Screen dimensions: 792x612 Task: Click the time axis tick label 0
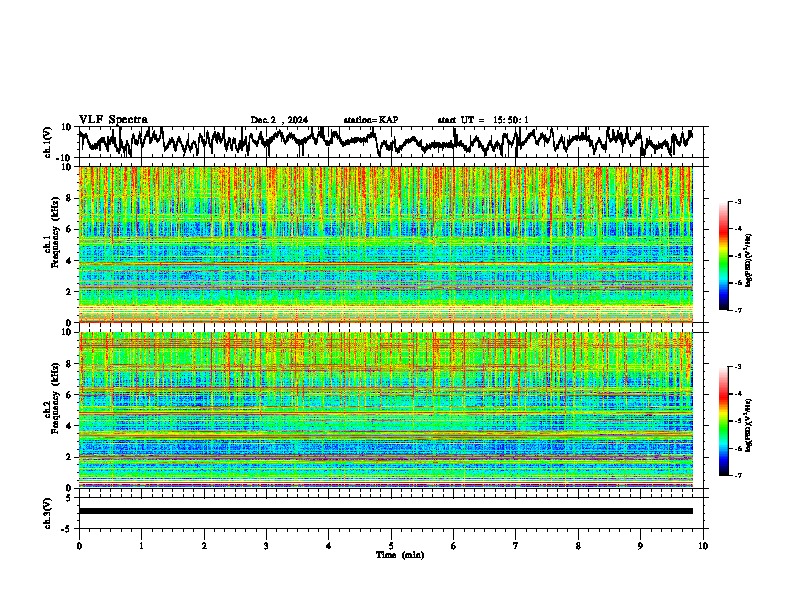79,546
